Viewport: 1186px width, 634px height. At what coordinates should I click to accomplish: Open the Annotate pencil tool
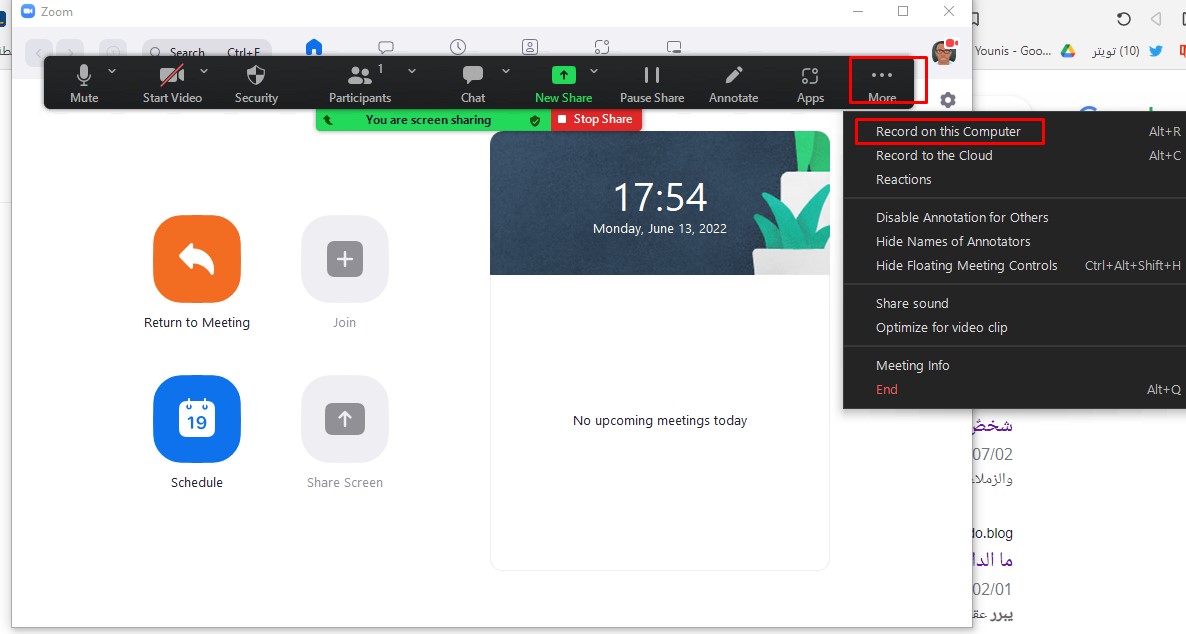tap(733, 77)
